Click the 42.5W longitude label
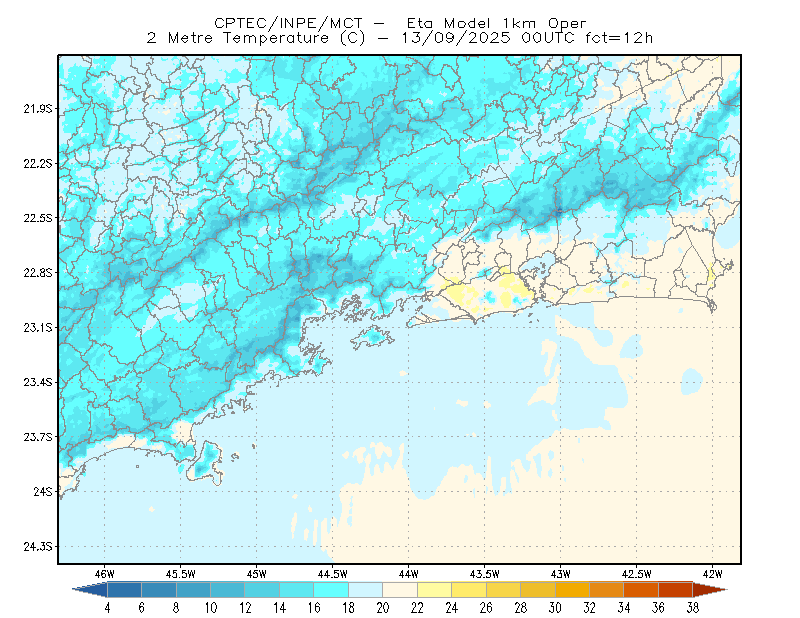800x618 pixels. click(637, 574)
